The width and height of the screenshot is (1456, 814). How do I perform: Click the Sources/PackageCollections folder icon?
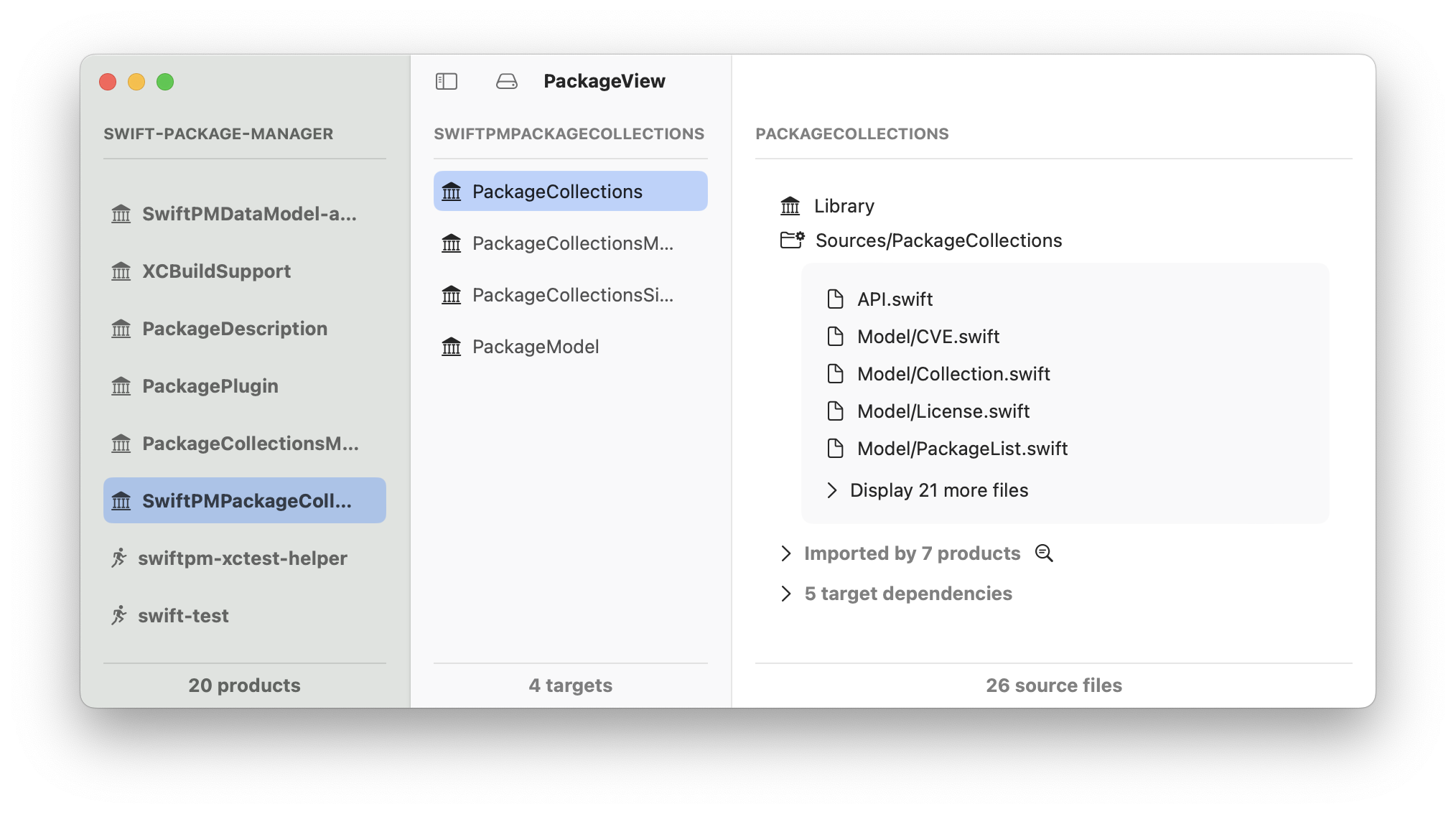(x=792, y=240)
